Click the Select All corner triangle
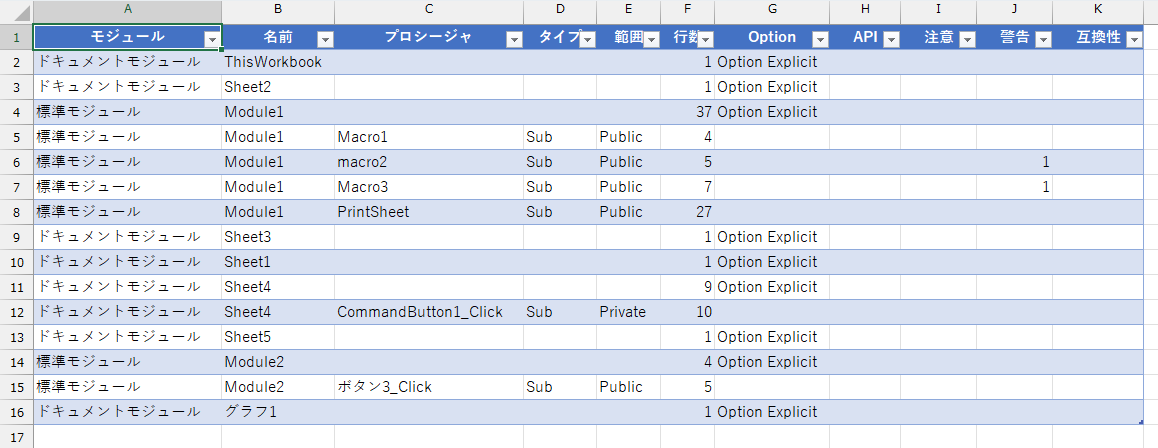1158x448 pixels. click(17, 9)
